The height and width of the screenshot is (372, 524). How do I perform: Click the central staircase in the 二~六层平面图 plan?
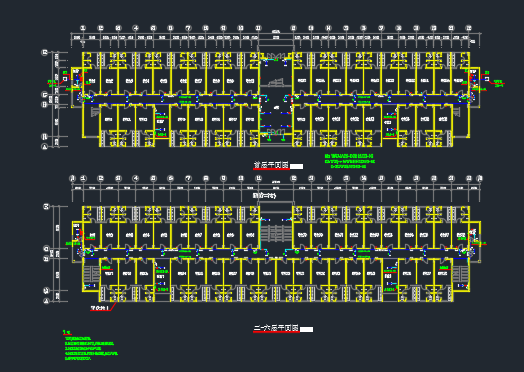(x=276, y=233)
